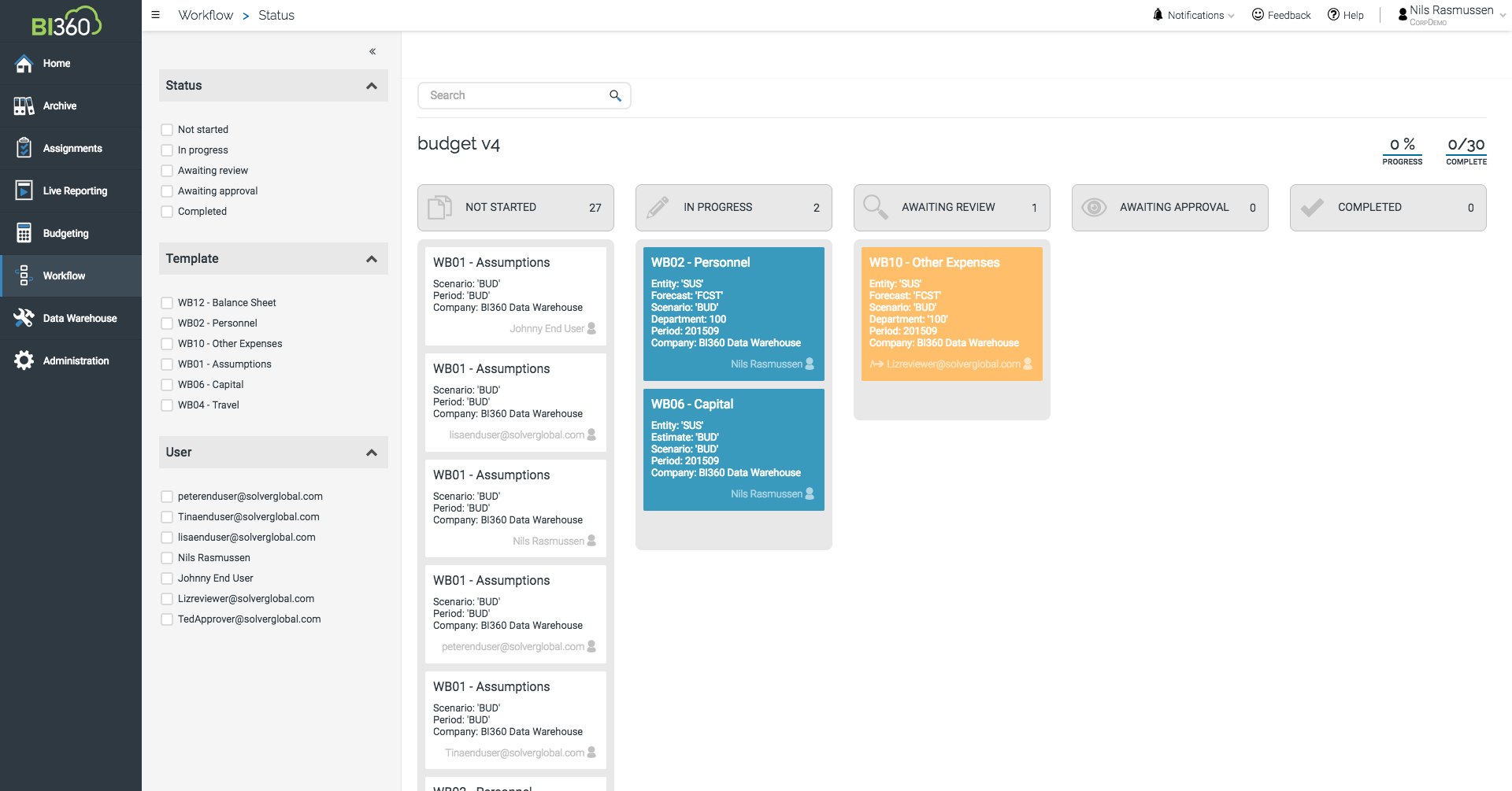Collapse the Status filter section
The image size is (1512, 791).
point(372,86)
